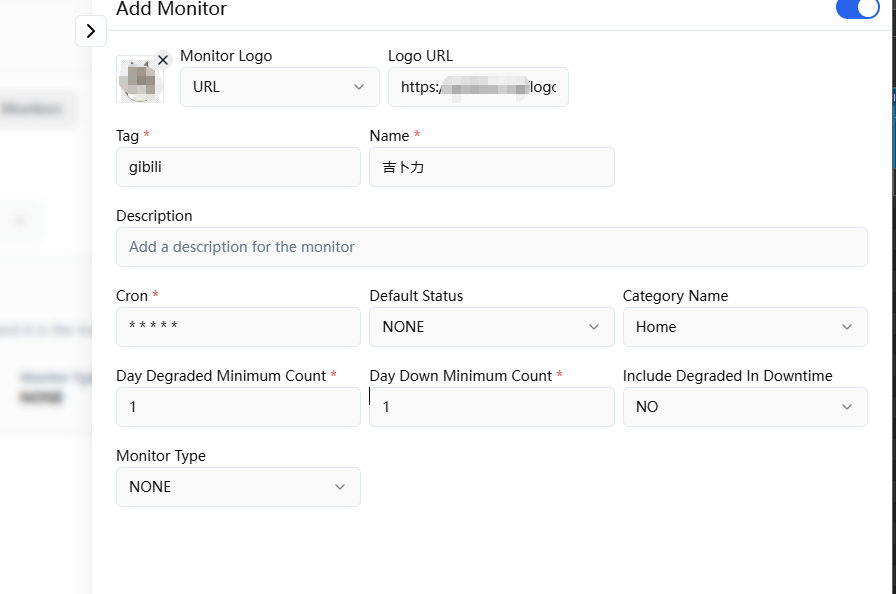Open the Monitor Logo URL dropdown
Viewport: 896px width, 594px height.
279,87
